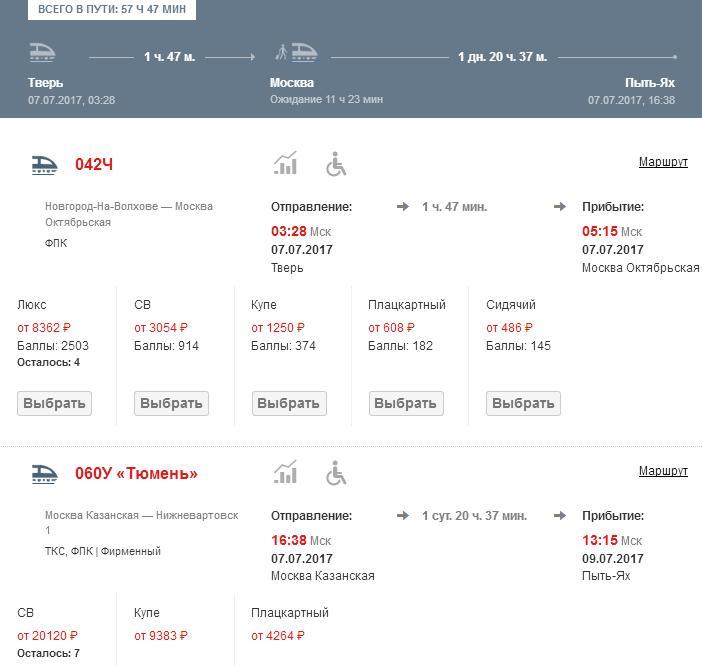Click arrival time 13:15 Мск
This screenshot has width=702, height=666.
coord(612,540)
